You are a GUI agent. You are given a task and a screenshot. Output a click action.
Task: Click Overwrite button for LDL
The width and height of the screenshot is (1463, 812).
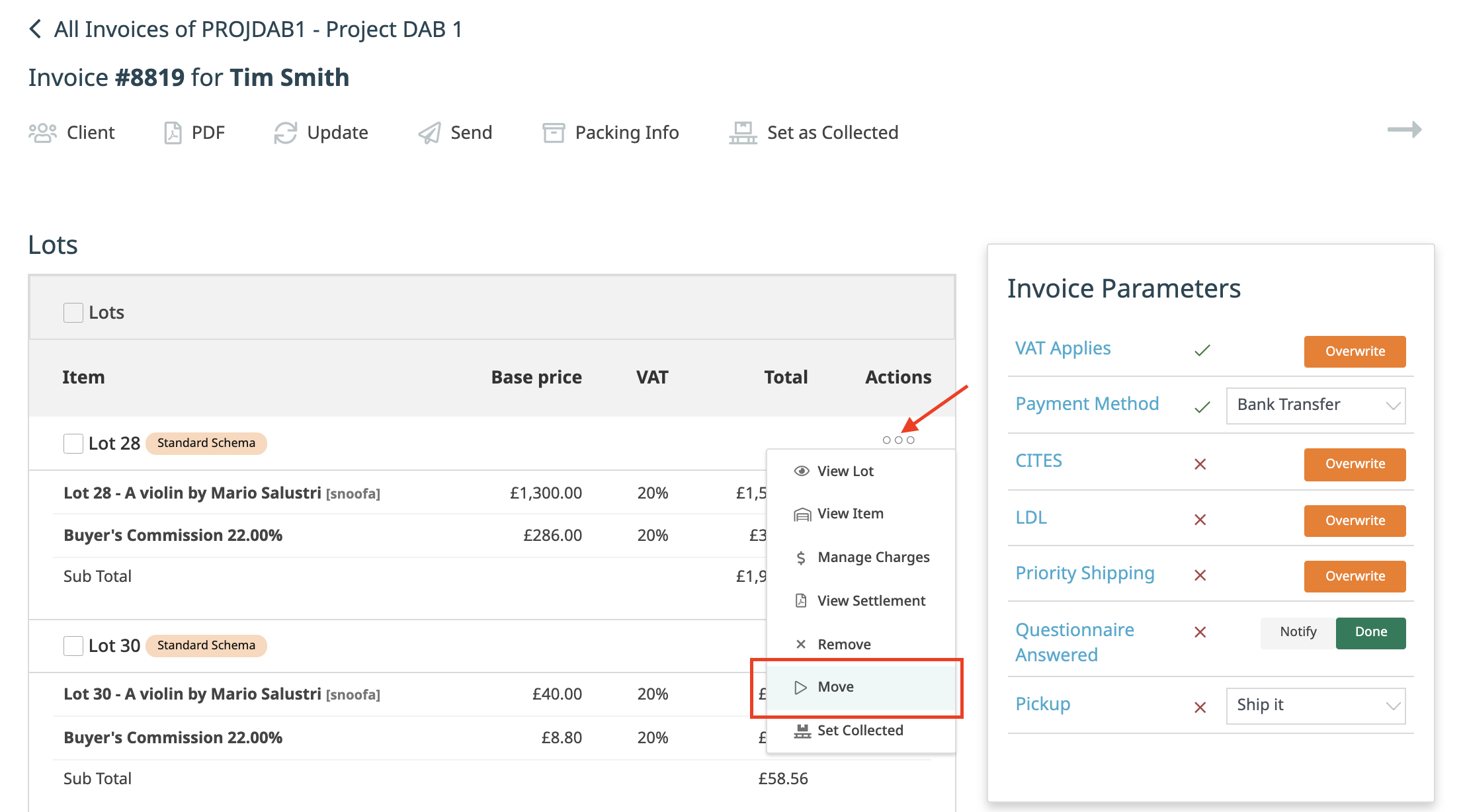coord(1355,520)
